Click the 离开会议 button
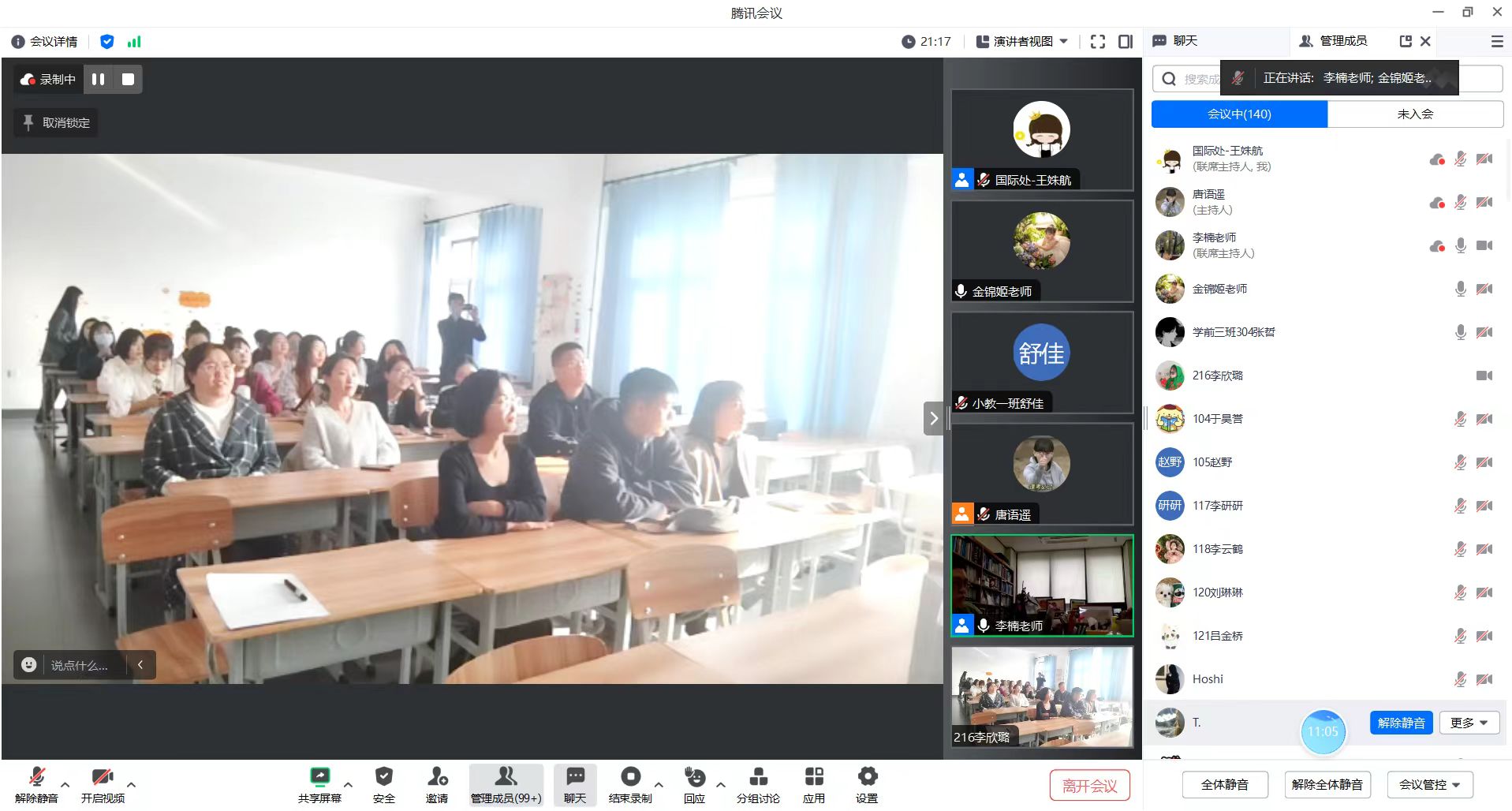The height and width of the screenshot is (811, 1512). (1089, 786)
